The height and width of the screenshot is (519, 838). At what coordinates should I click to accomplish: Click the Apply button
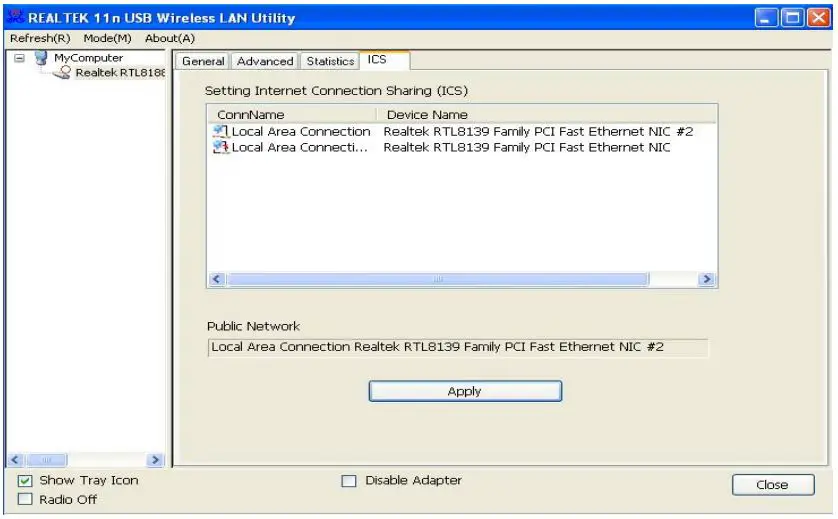465,391
